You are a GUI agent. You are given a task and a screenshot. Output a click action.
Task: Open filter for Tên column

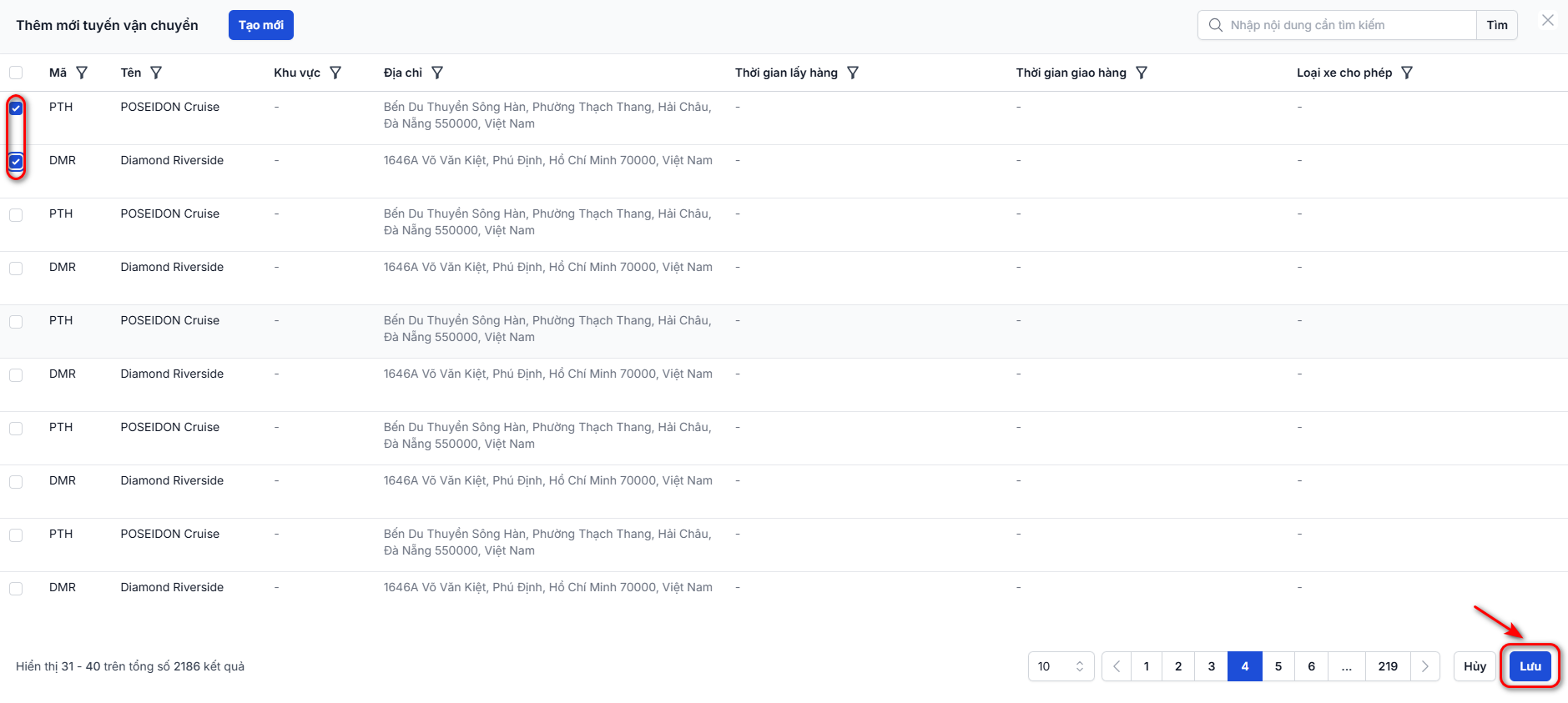pos(156,73)
